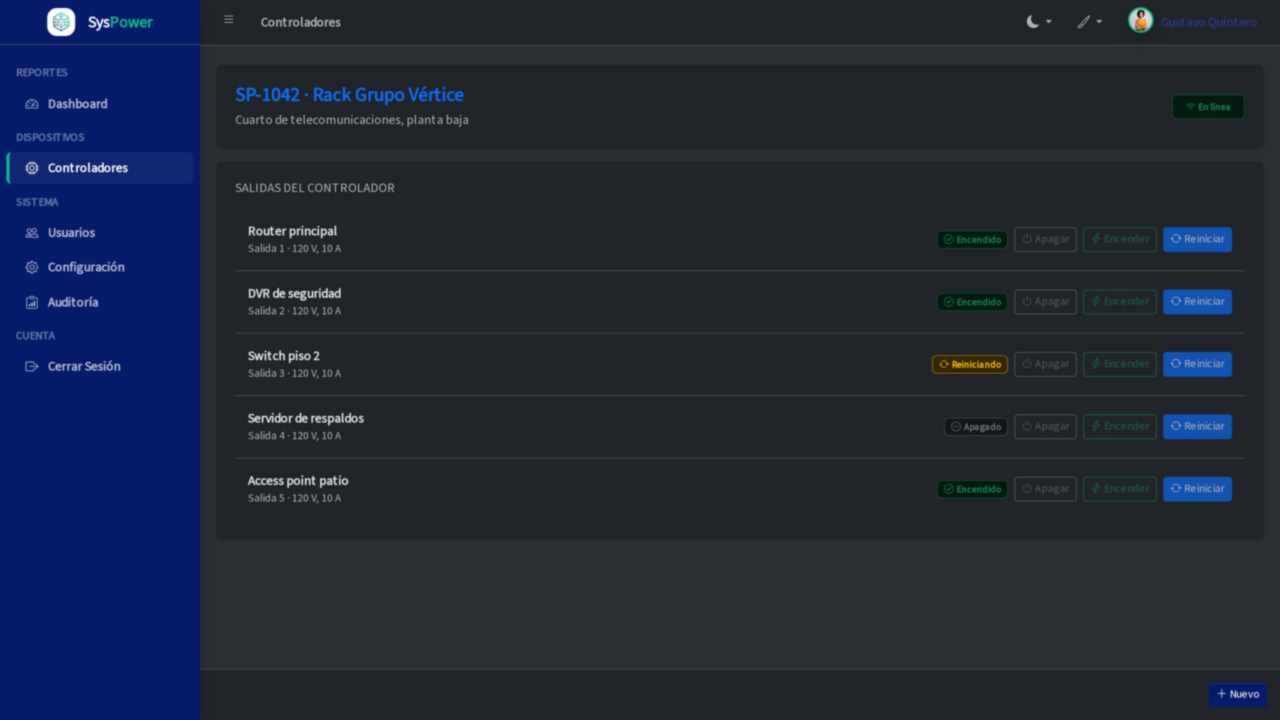Click Apagar for DVR de seguridad
1280x720 pixels.
[1045, 302]
